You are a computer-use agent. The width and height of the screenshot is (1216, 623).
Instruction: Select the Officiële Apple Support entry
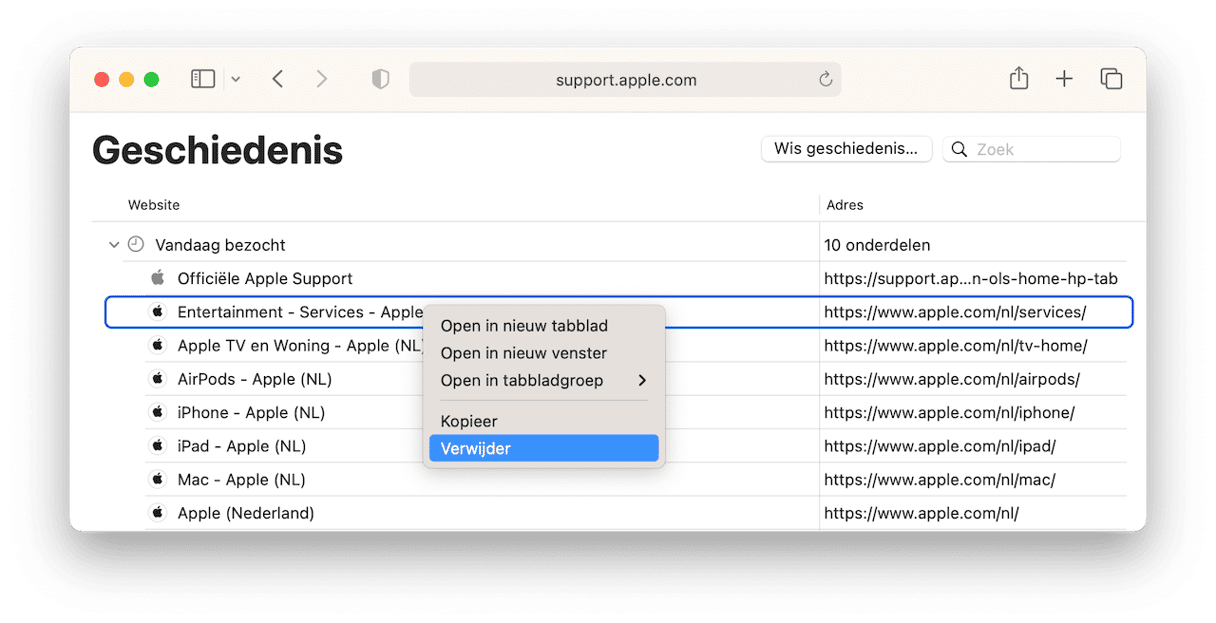pos(265,278)
